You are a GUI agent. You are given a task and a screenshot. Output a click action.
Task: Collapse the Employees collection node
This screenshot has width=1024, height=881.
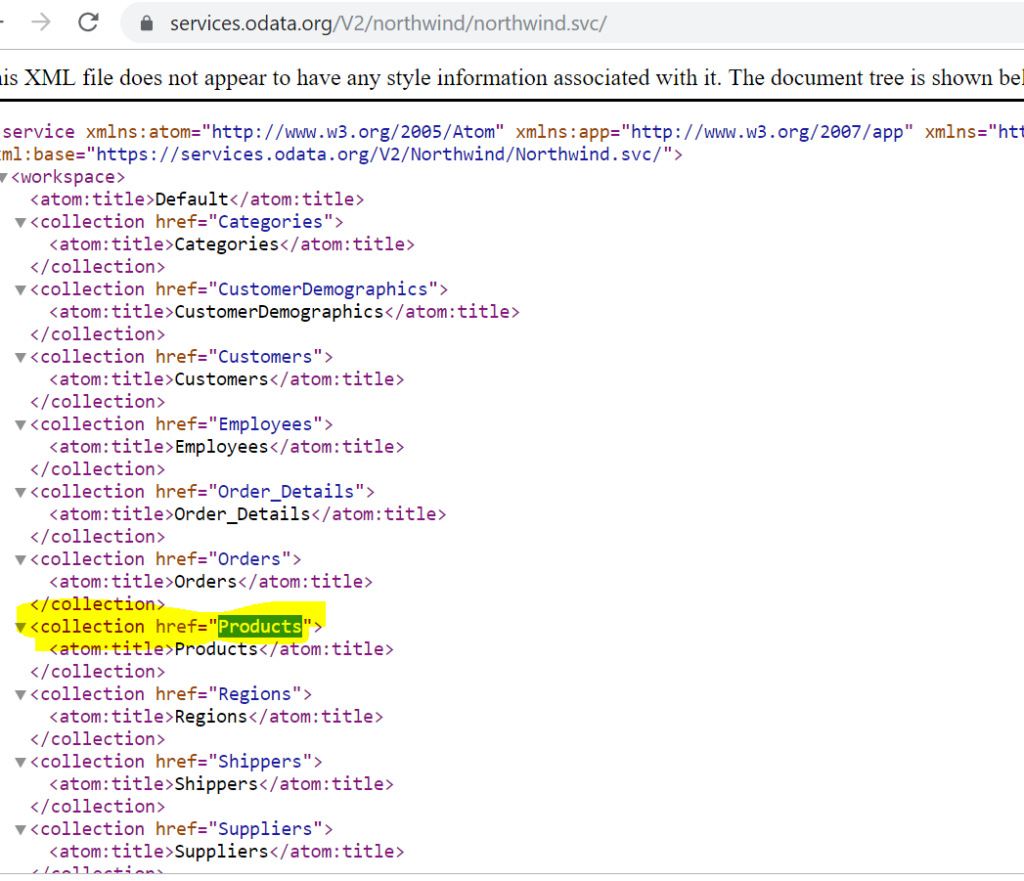(21, 425)
